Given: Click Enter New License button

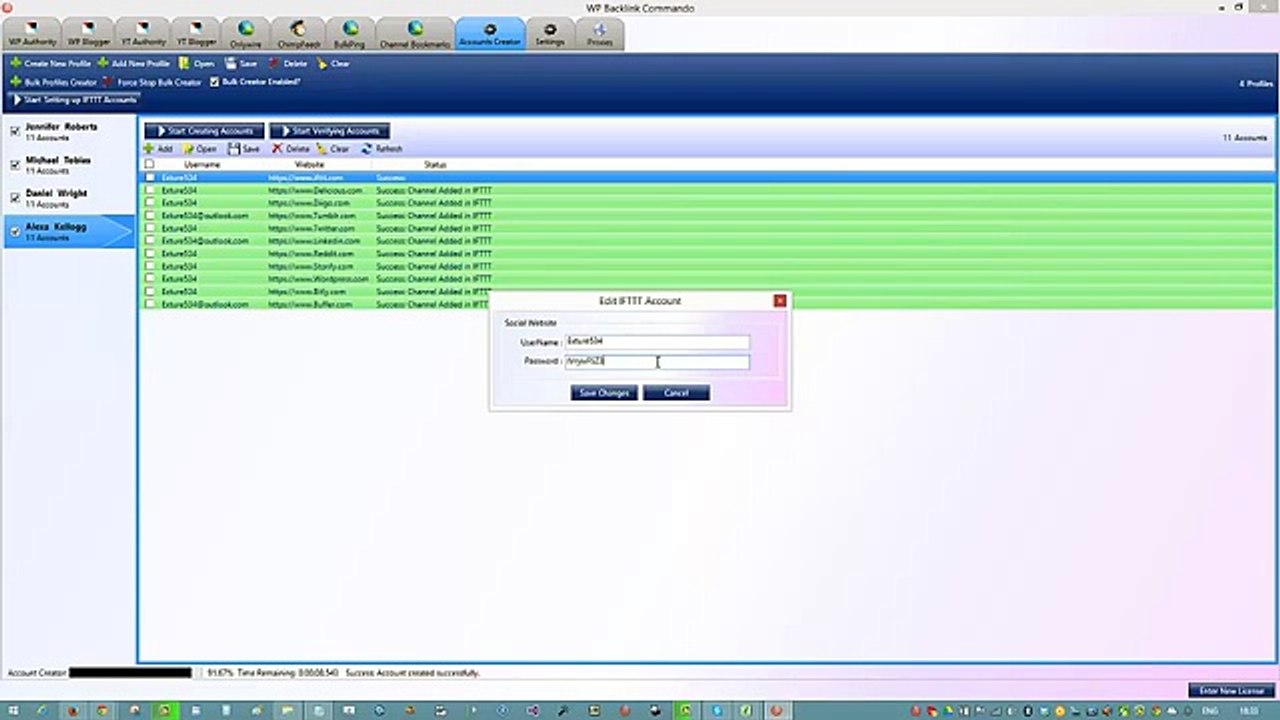Looking at the screenshot, I should (1232, 691).
